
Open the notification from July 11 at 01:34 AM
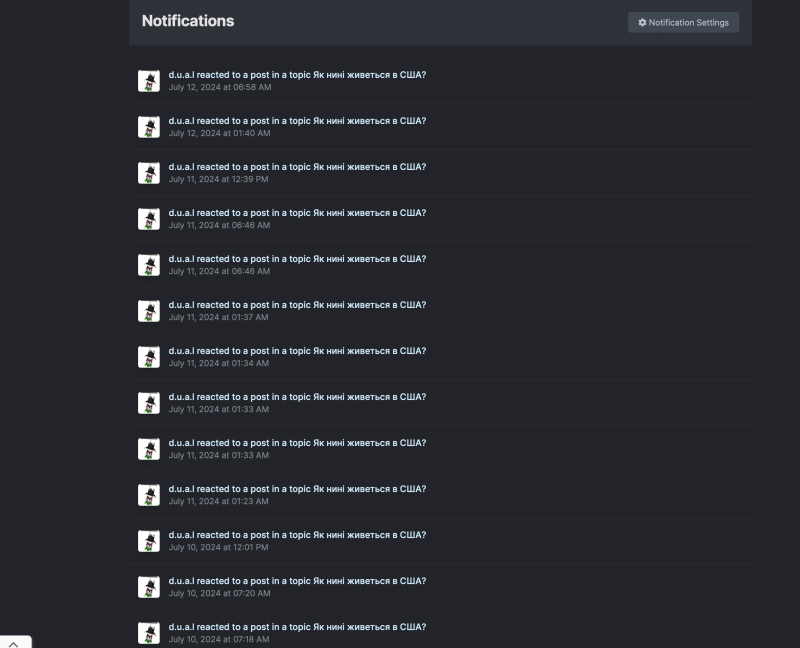coord(297,350)
